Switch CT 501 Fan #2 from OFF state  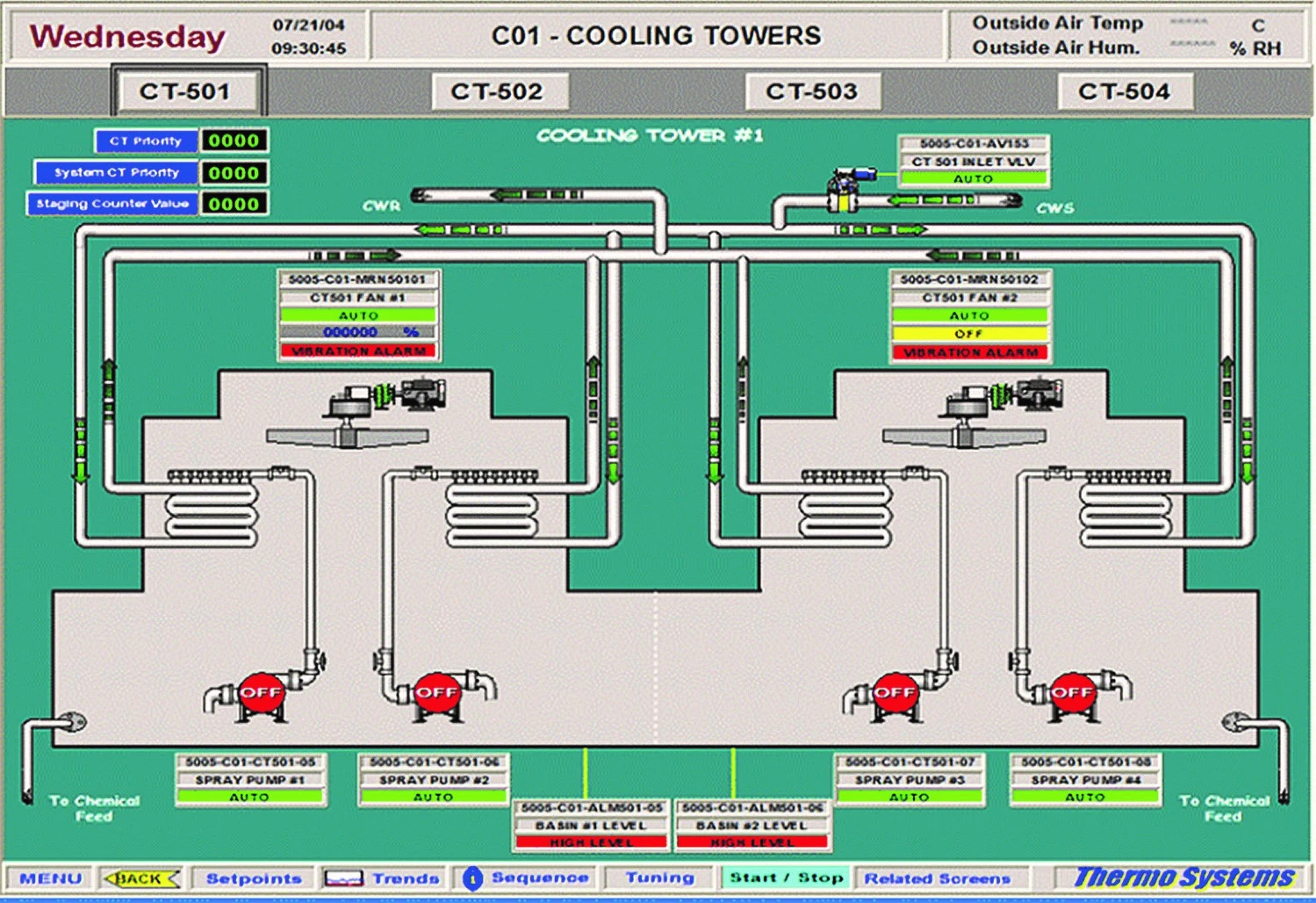tap(969, 332)
